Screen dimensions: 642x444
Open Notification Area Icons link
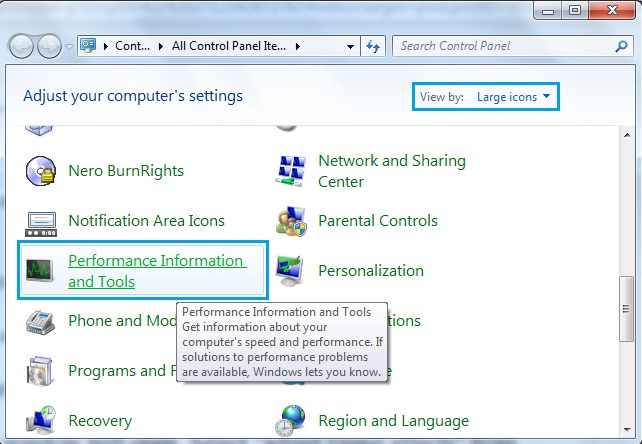point(146,221)
